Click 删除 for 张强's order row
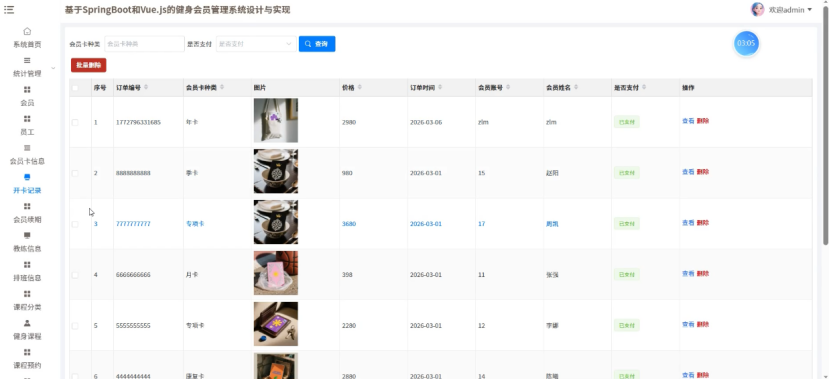This screenshot has height=379, width=829. pyautogui.click(x=703, y=274)
